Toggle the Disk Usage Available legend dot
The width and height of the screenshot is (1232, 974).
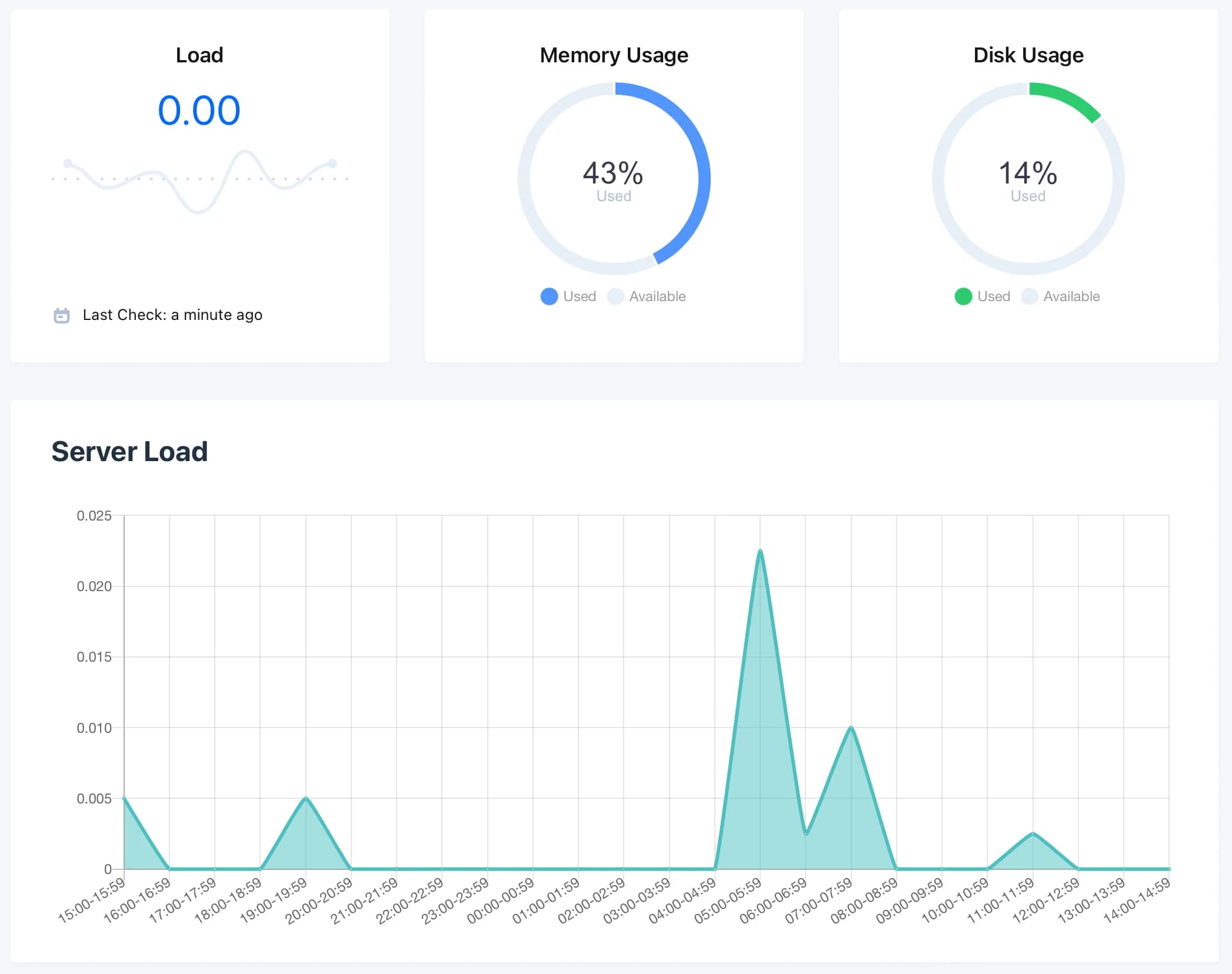pos(1030,296)
